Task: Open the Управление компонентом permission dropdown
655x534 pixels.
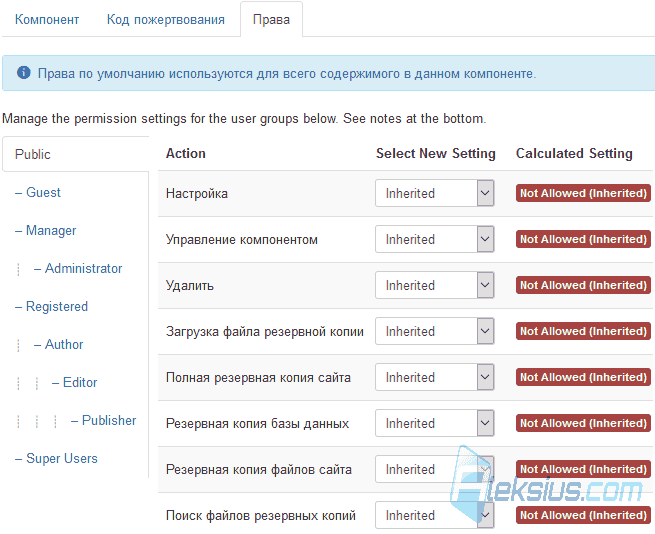Action: click(435, 239)
